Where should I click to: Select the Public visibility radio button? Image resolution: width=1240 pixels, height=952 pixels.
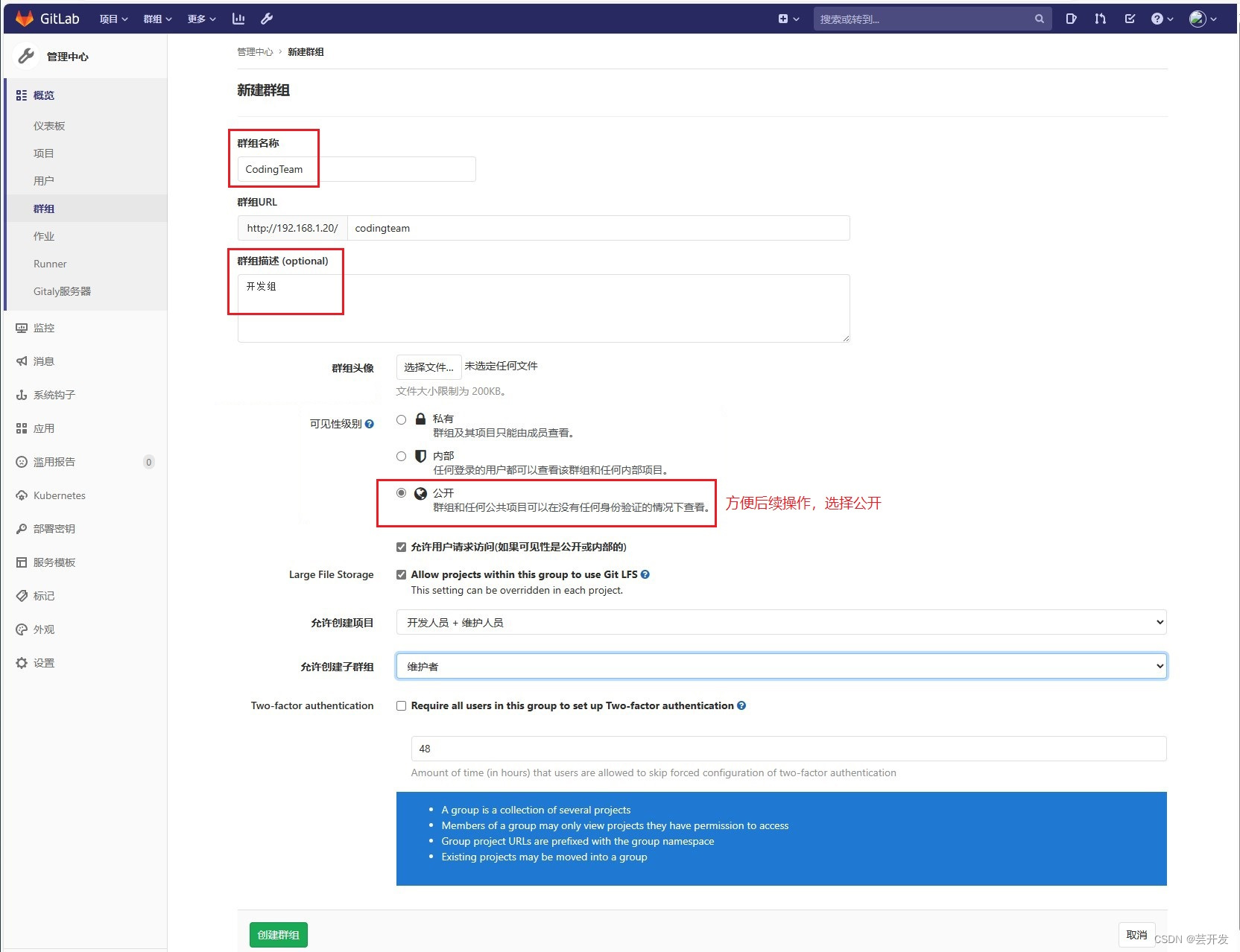point(402,492)
